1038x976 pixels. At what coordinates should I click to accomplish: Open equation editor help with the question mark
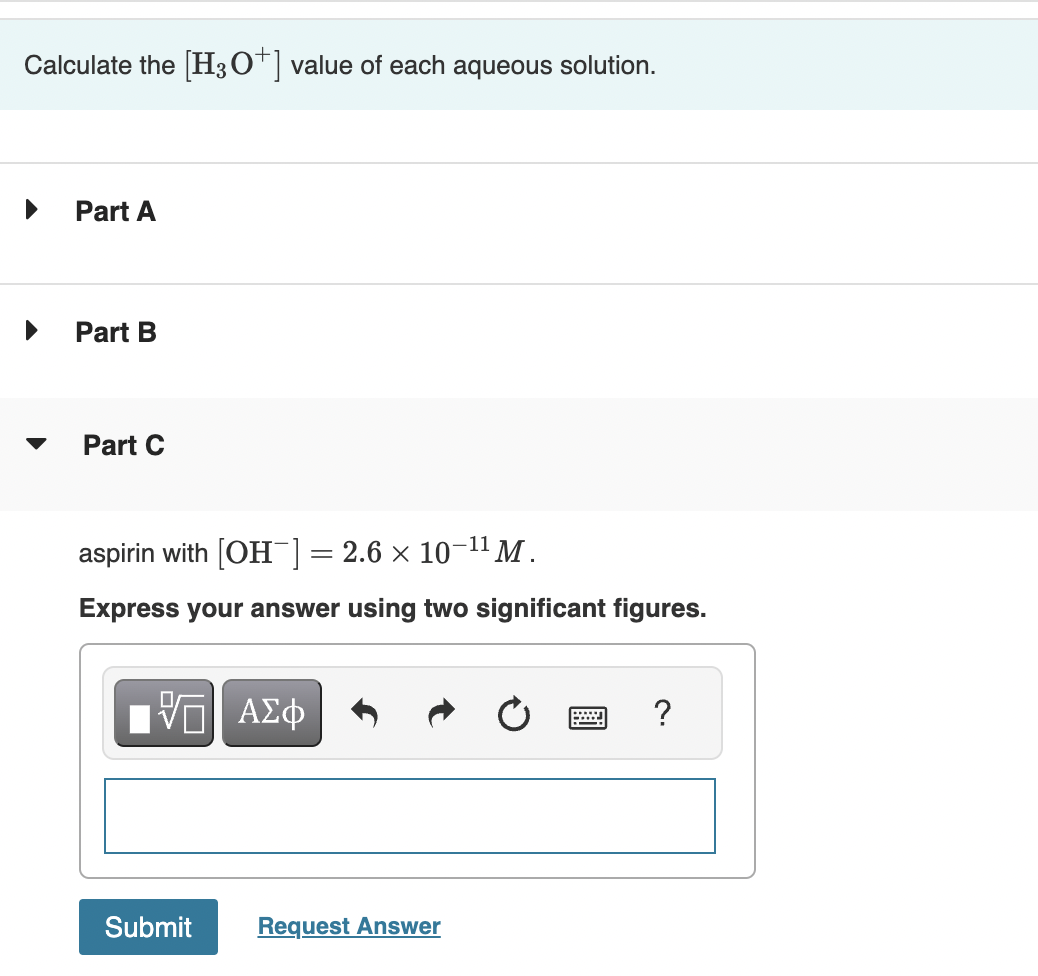click(x=662, y=714)
